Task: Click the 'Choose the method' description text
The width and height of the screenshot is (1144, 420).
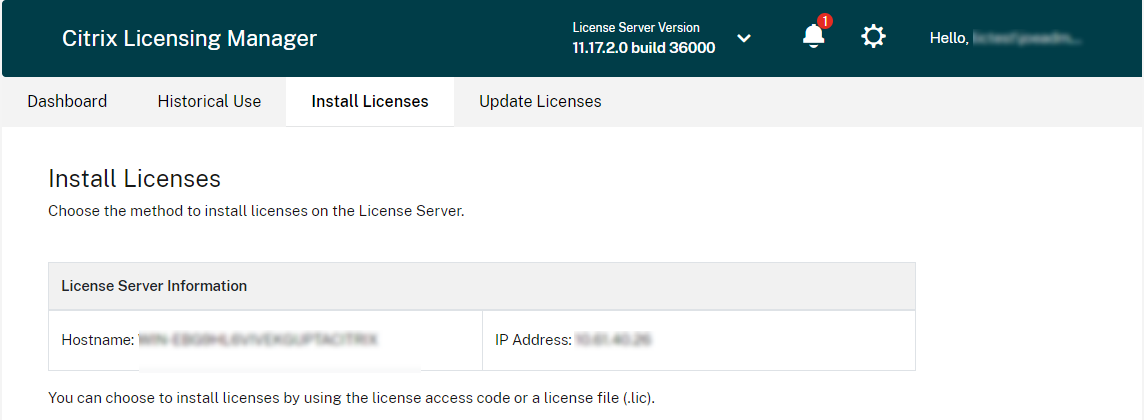Action: point(256,212)
